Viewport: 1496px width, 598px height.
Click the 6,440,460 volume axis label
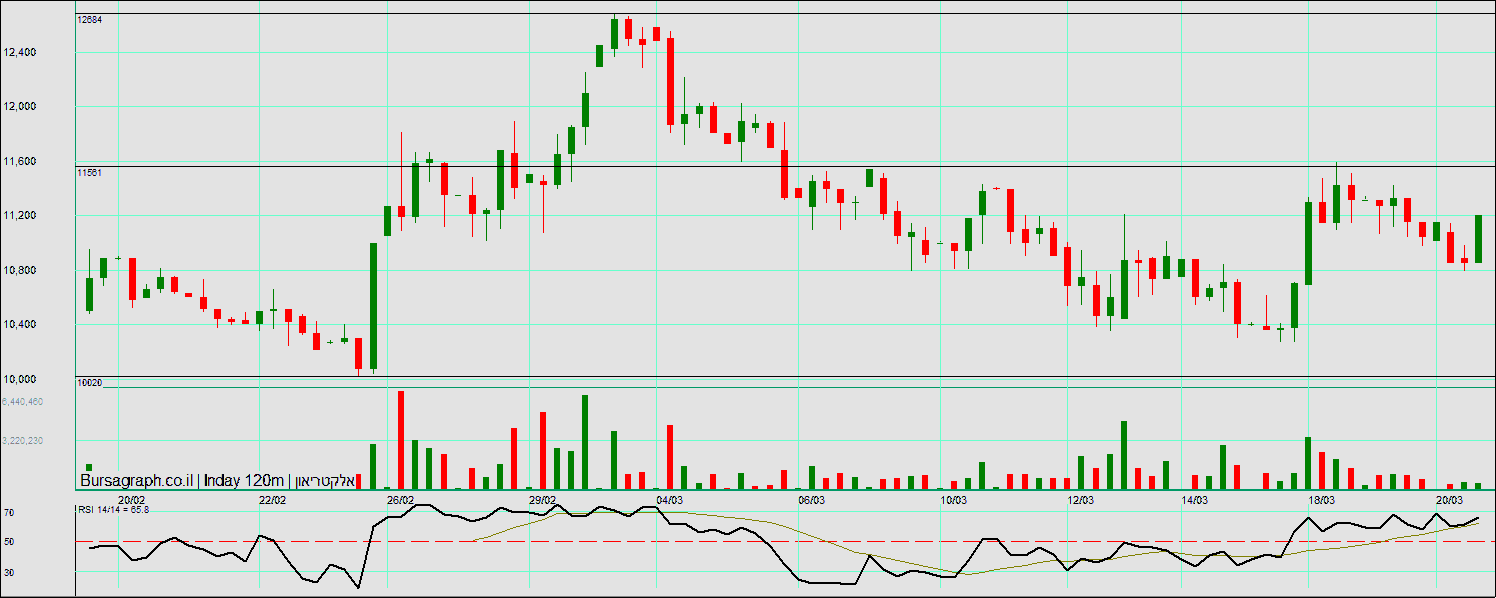pos(22,401)
